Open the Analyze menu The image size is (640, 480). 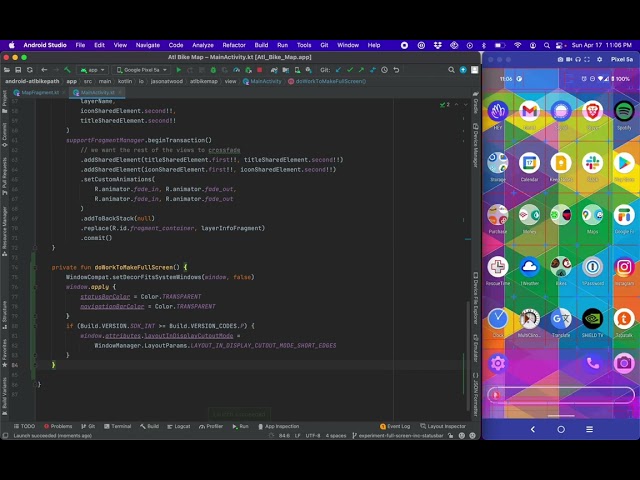[x=203, y=45]
